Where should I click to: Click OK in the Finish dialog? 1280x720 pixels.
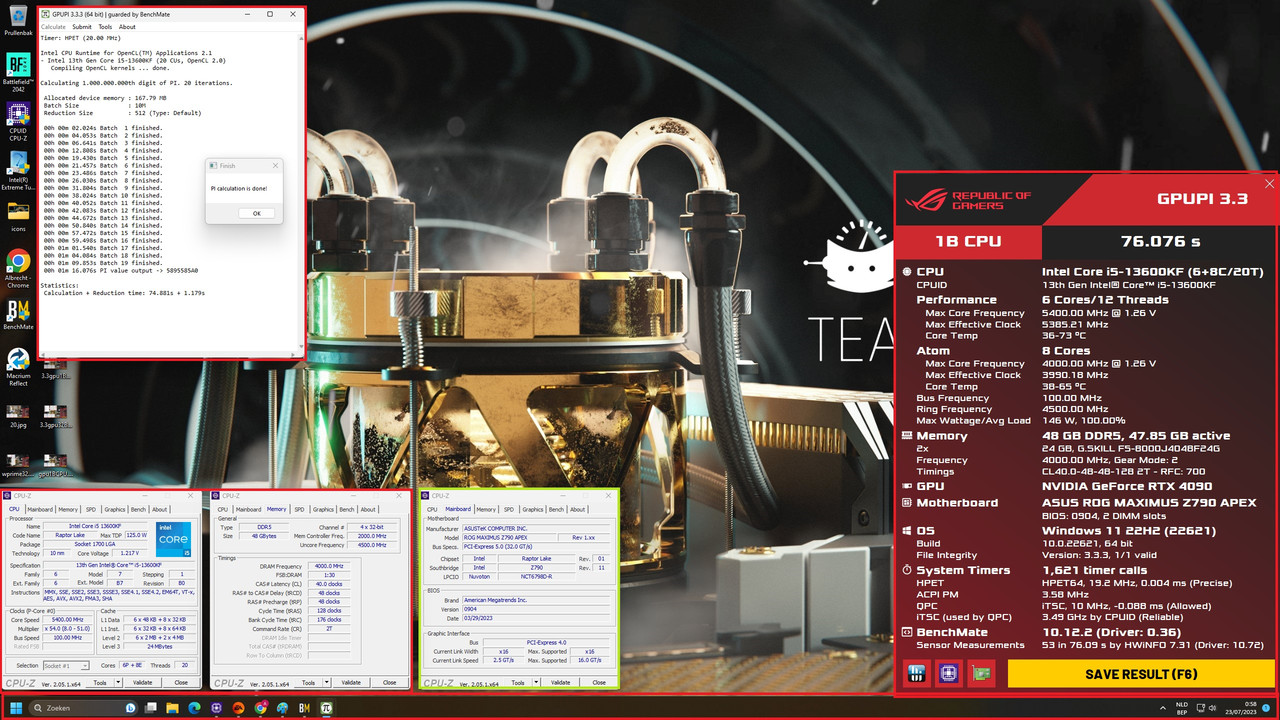tap(256, 213)
